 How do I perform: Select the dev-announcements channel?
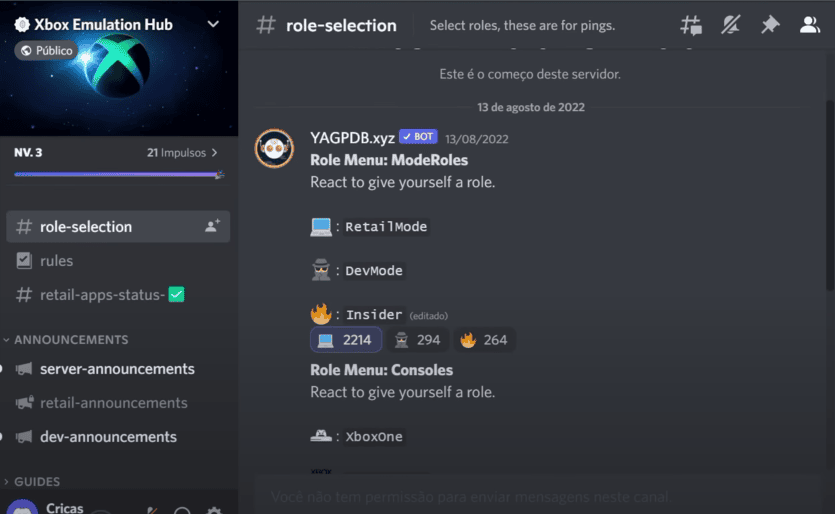click(x=108, y=437)
